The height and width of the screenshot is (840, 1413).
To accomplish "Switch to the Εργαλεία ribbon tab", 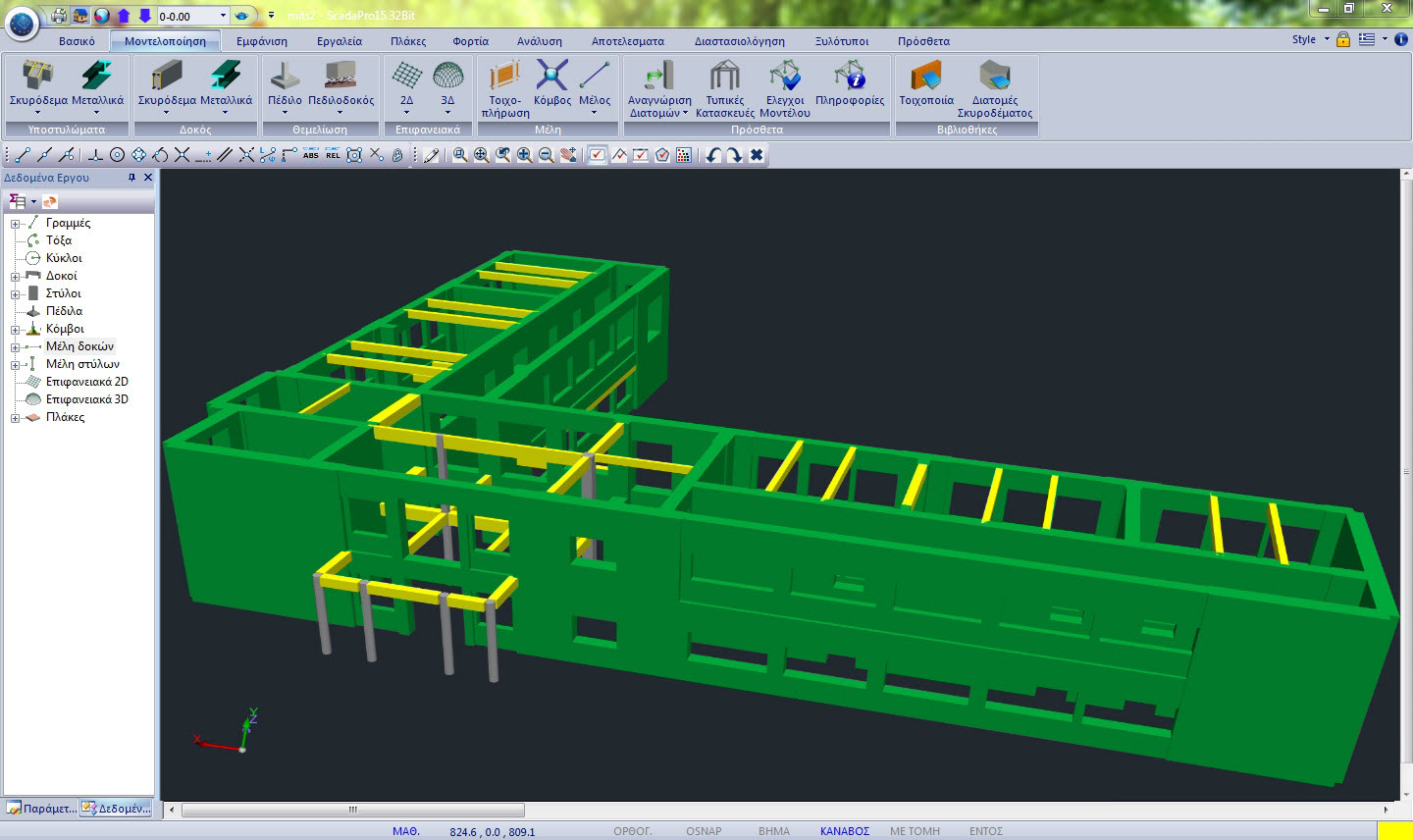I will (340, 41).
